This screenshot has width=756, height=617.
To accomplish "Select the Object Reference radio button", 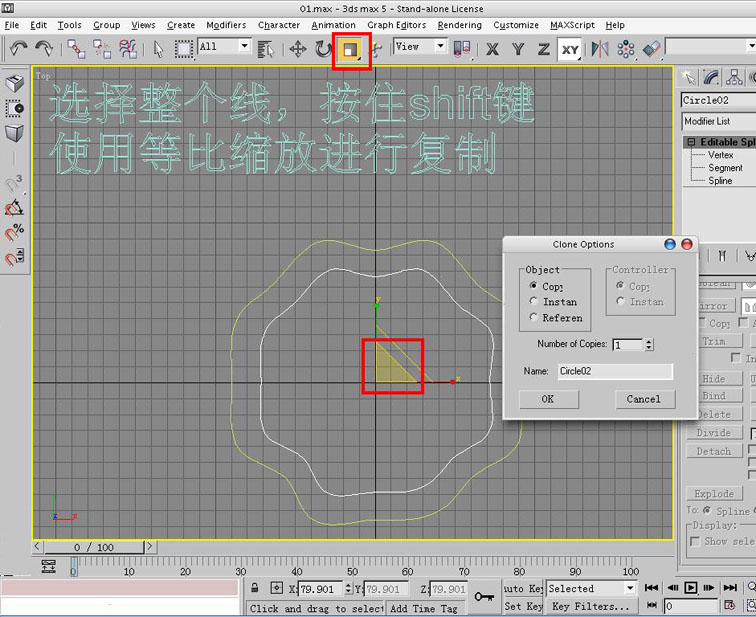I will 533,317.
